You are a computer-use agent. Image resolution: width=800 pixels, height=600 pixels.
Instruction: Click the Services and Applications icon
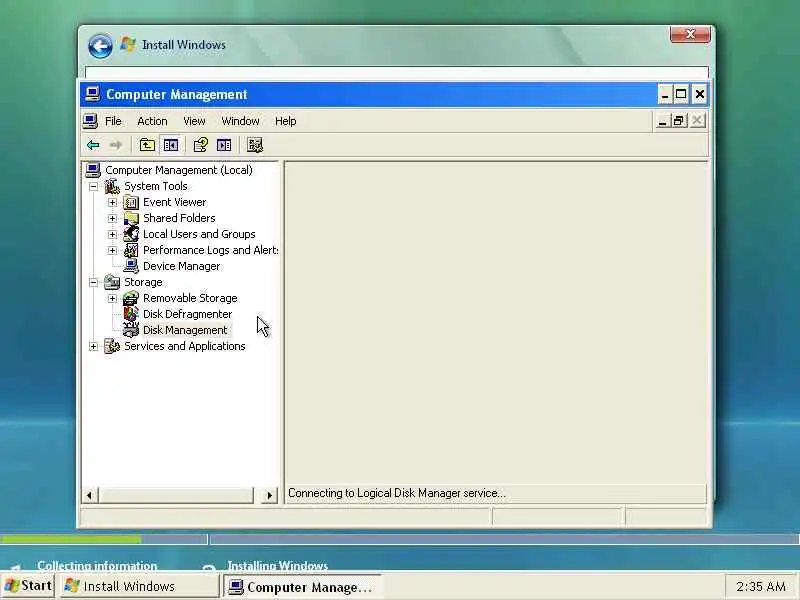pyautogui.click(x=112, y=346)
